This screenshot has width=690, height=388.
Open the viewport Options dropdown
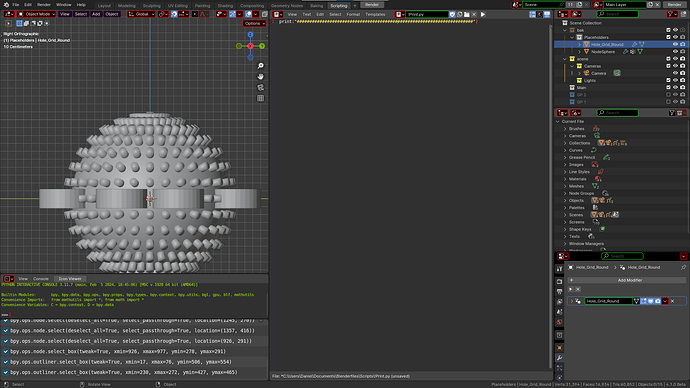(x=254, y=23)
